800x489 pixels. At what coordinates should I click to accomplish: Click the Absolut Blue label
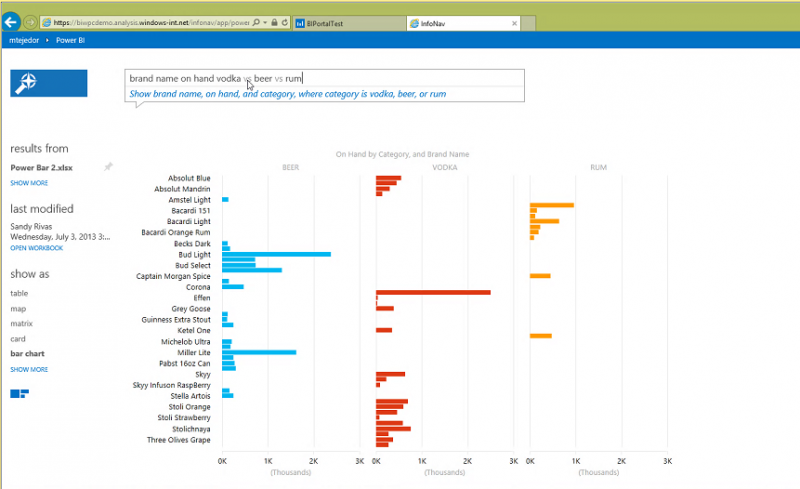pyautogui.click(x=189, y=178)
